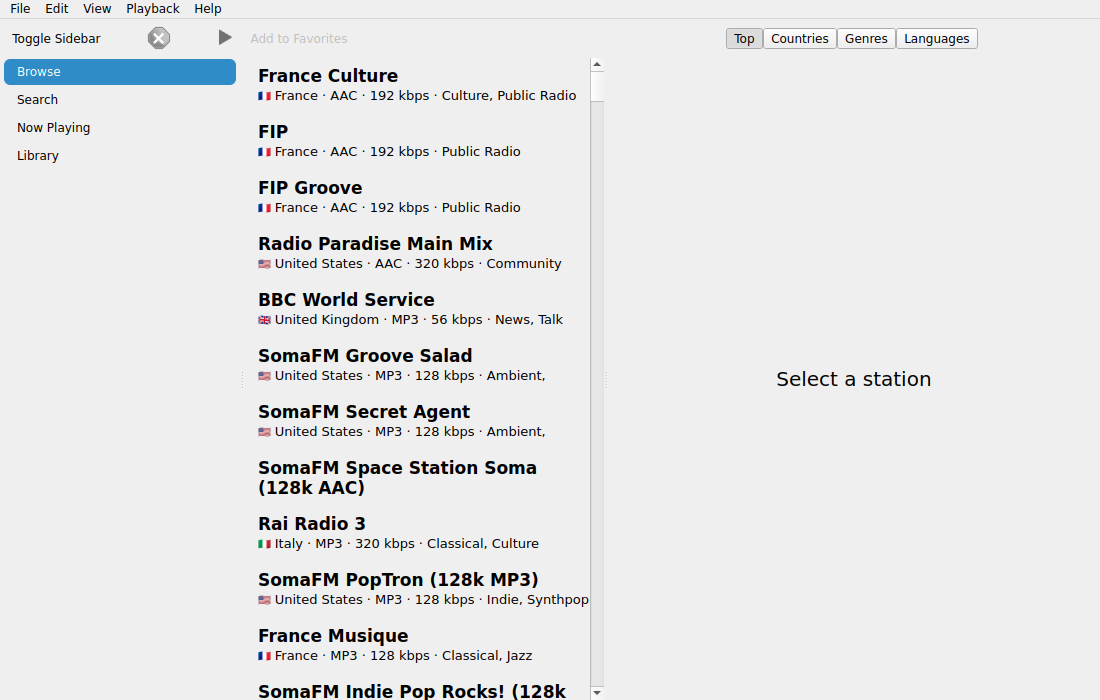The image size is (1100, 700).
Task: Click the US flag under SomaFM PopTron
Action: (x=264, y=600)
